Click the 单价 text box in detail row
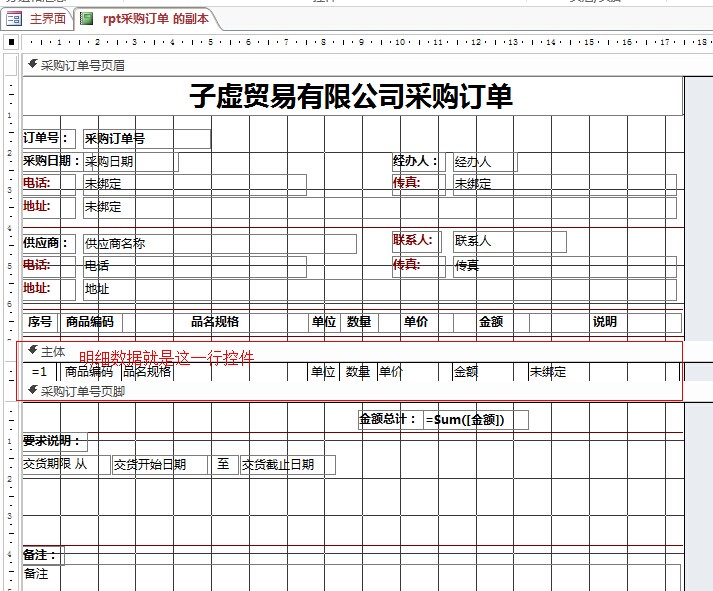Viewport: 713px width, 591px height. point(415,372)
